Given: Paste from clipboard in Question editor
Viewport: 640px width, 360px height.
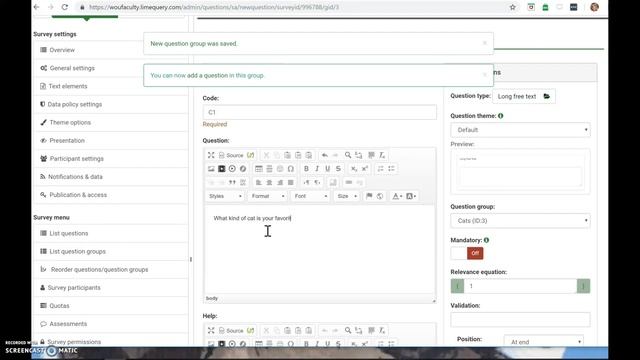Looking at the screenshot, I should [287, 155].
